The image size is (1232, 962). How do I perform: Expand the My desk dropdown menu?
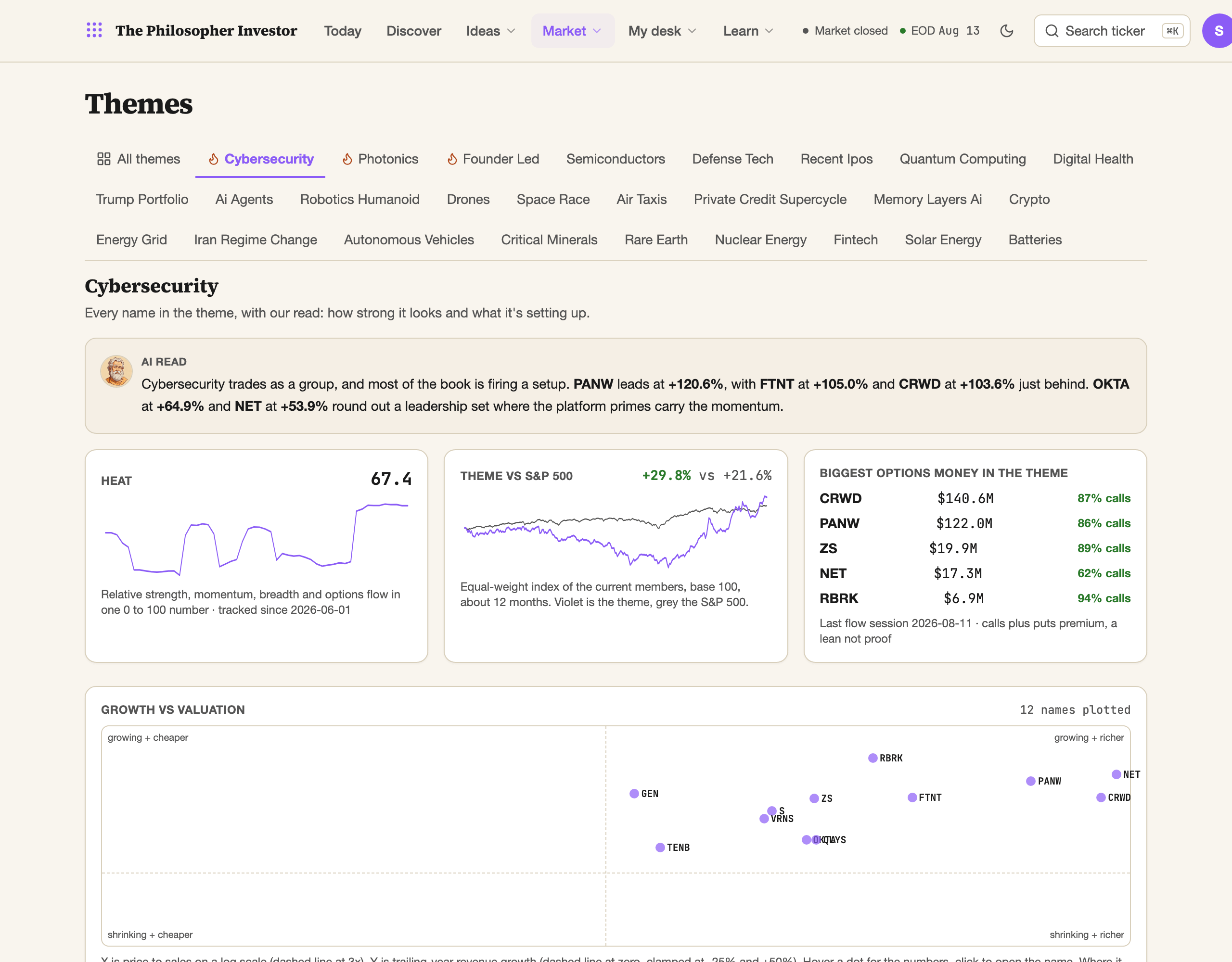tap(662, 30)
